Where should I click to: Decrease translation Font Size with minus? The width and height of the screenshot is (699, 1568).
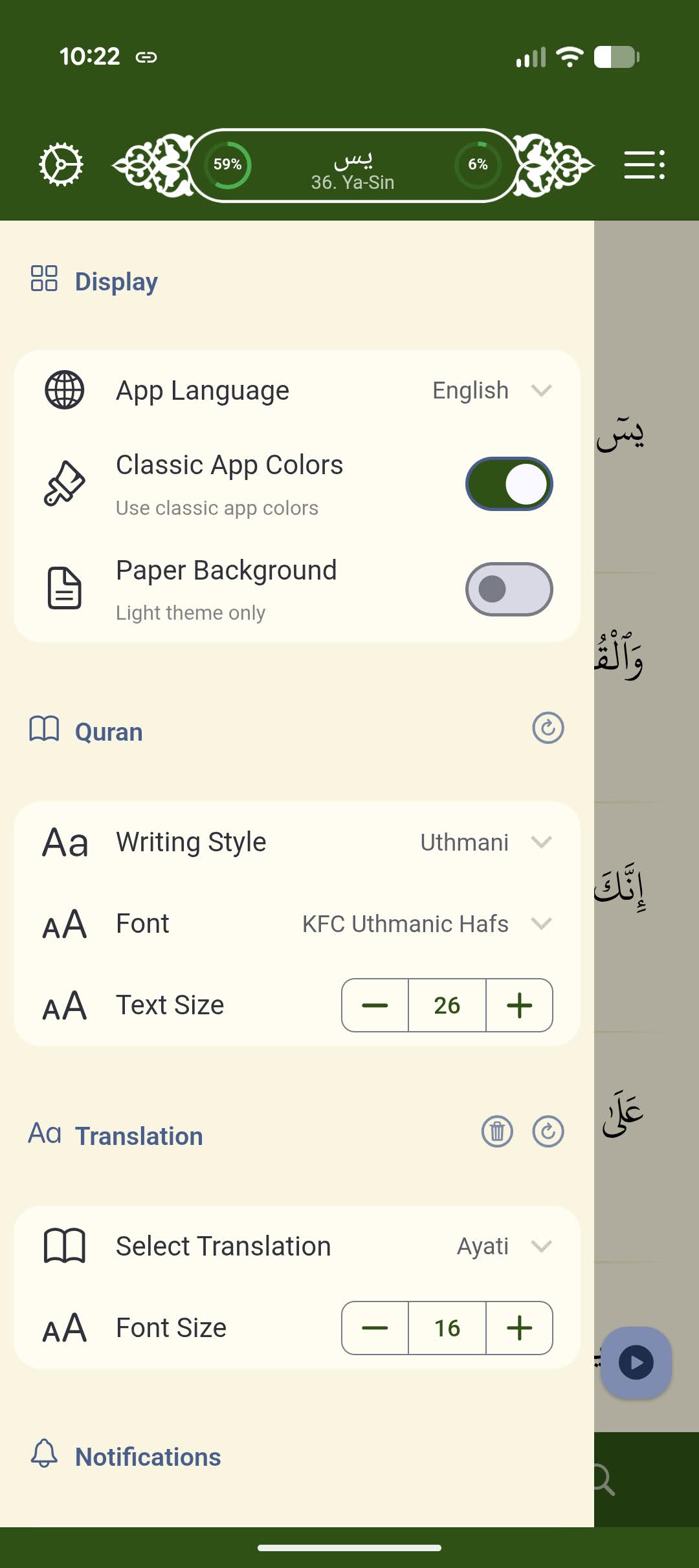click(375, 1328)
